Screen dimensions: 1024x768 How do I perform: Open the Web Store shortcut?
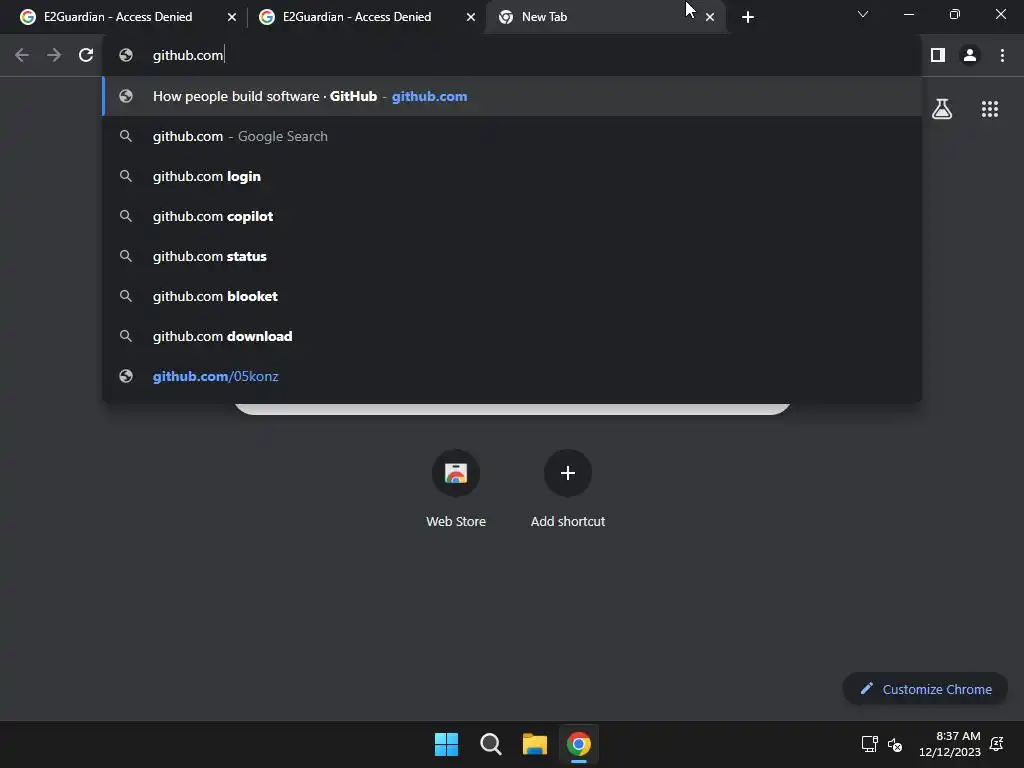click(456, 488)
